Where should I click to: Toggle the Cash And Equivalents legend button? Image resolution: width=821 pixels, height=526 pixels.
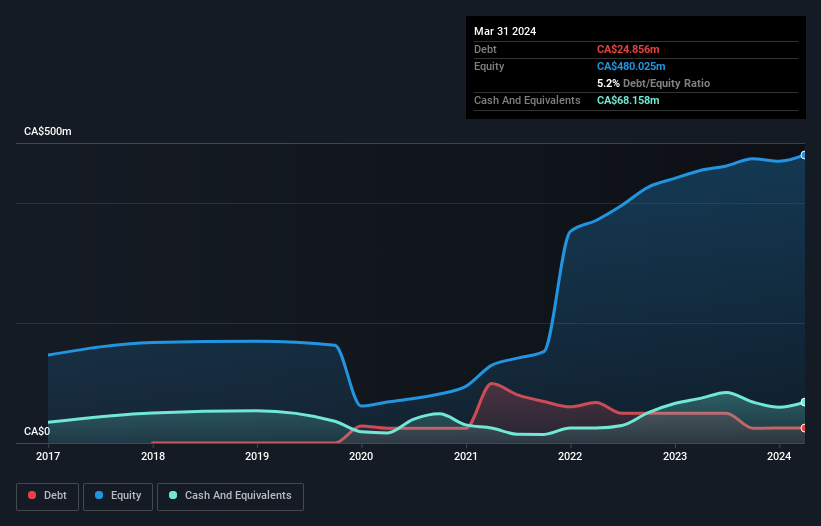tap(230, 496)
